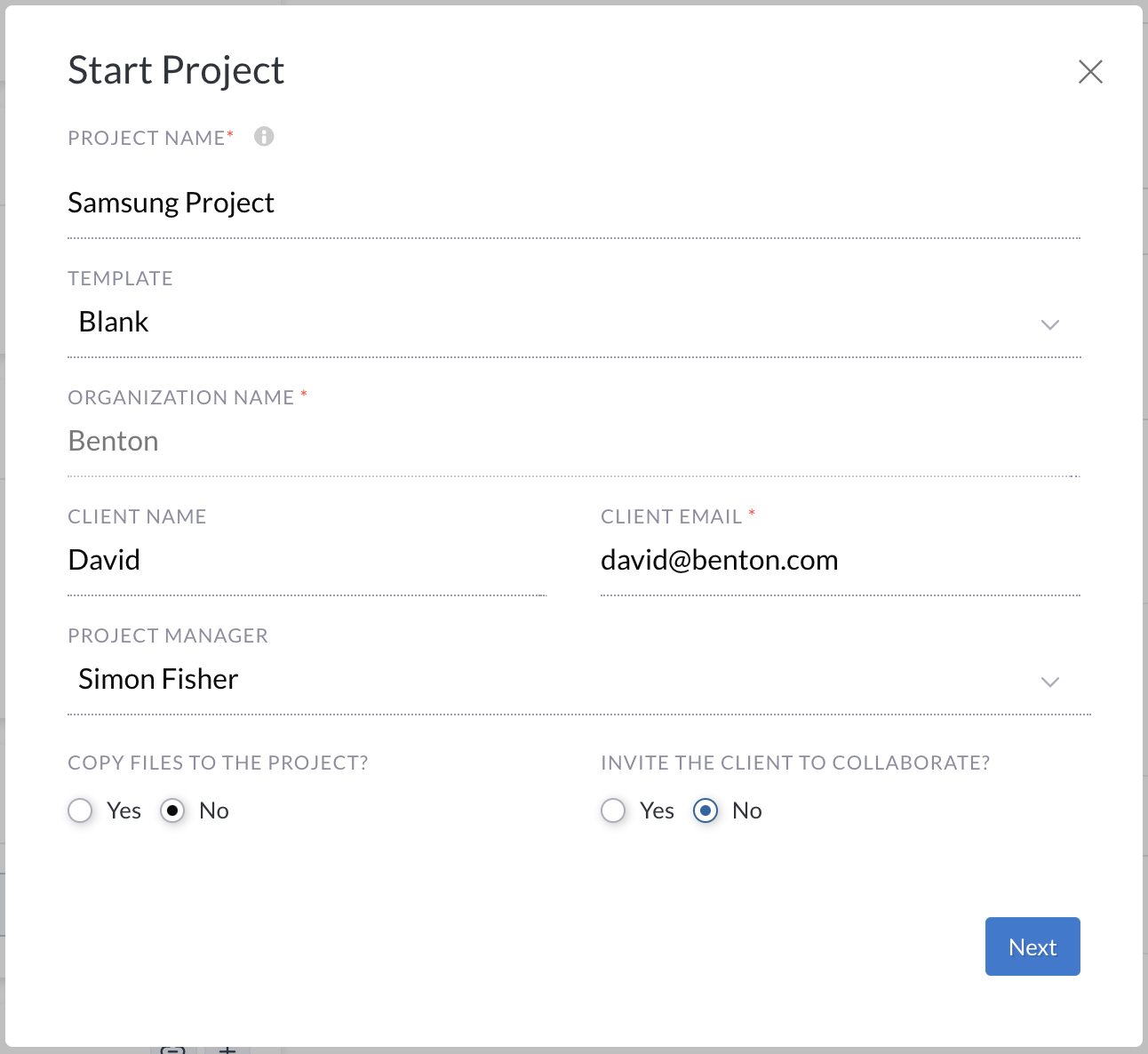This screenshot has width=1148, height=1054.
Task: Select the Blank template field
Action: (x=533, y=323)
